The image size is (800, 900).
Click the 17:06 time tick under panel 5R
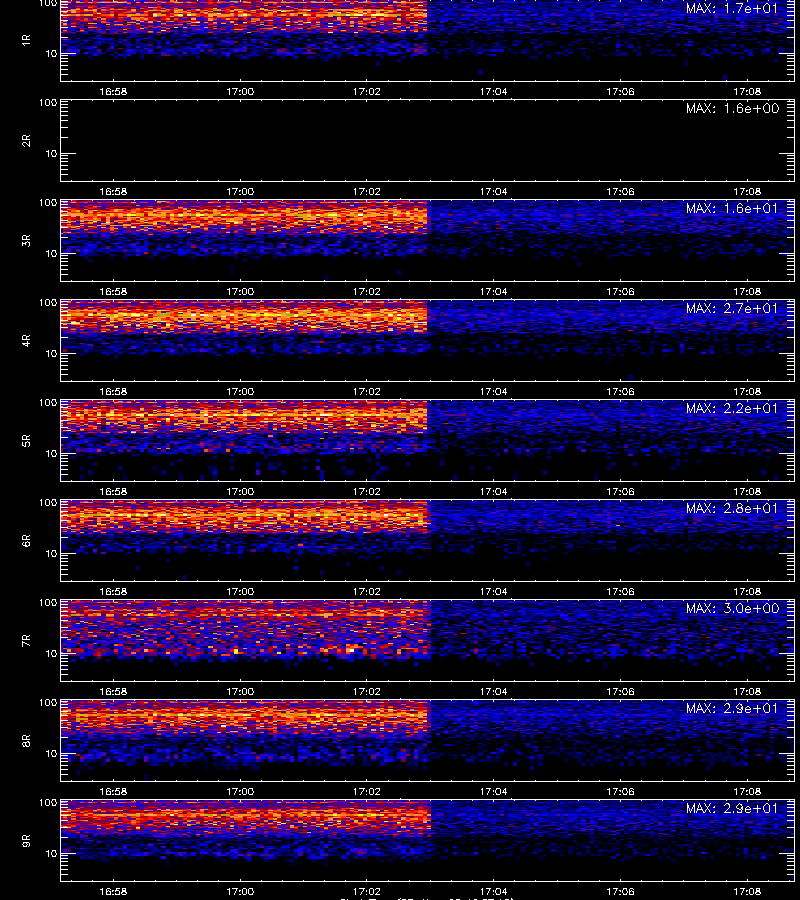[620, 491]
